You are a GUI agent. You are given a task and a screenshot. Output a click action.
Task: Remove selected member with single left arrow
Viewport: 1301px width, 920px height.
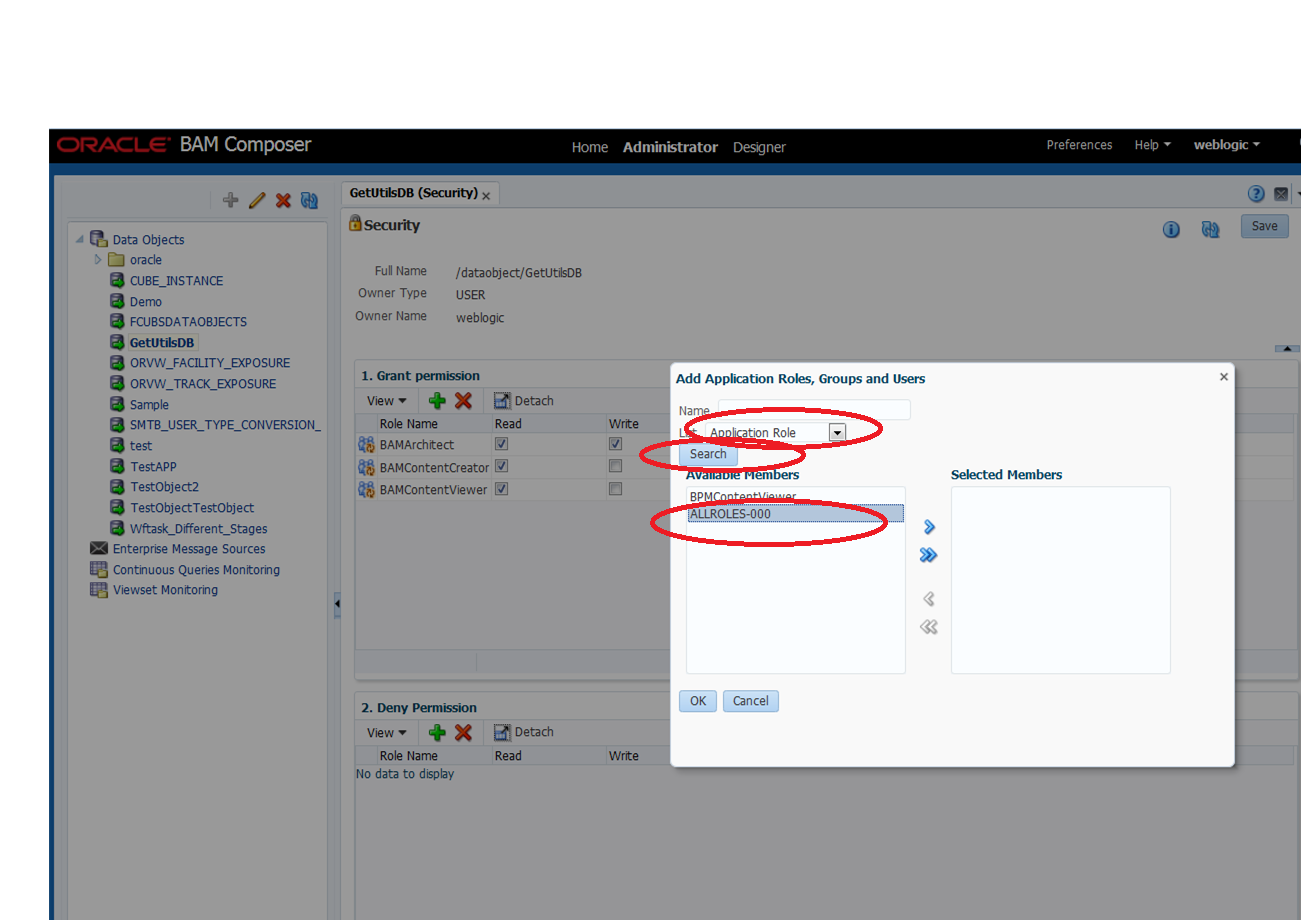[929, 599]
